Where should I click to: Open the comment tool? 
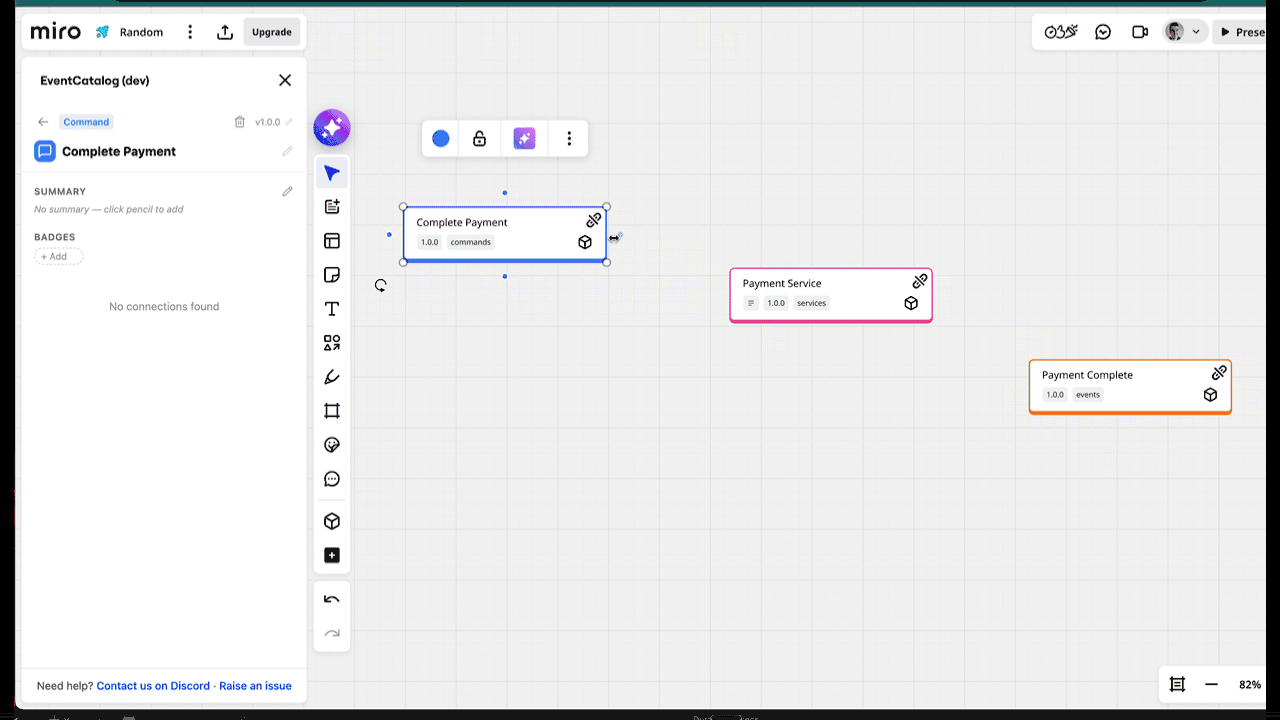[x=331, y=479]
